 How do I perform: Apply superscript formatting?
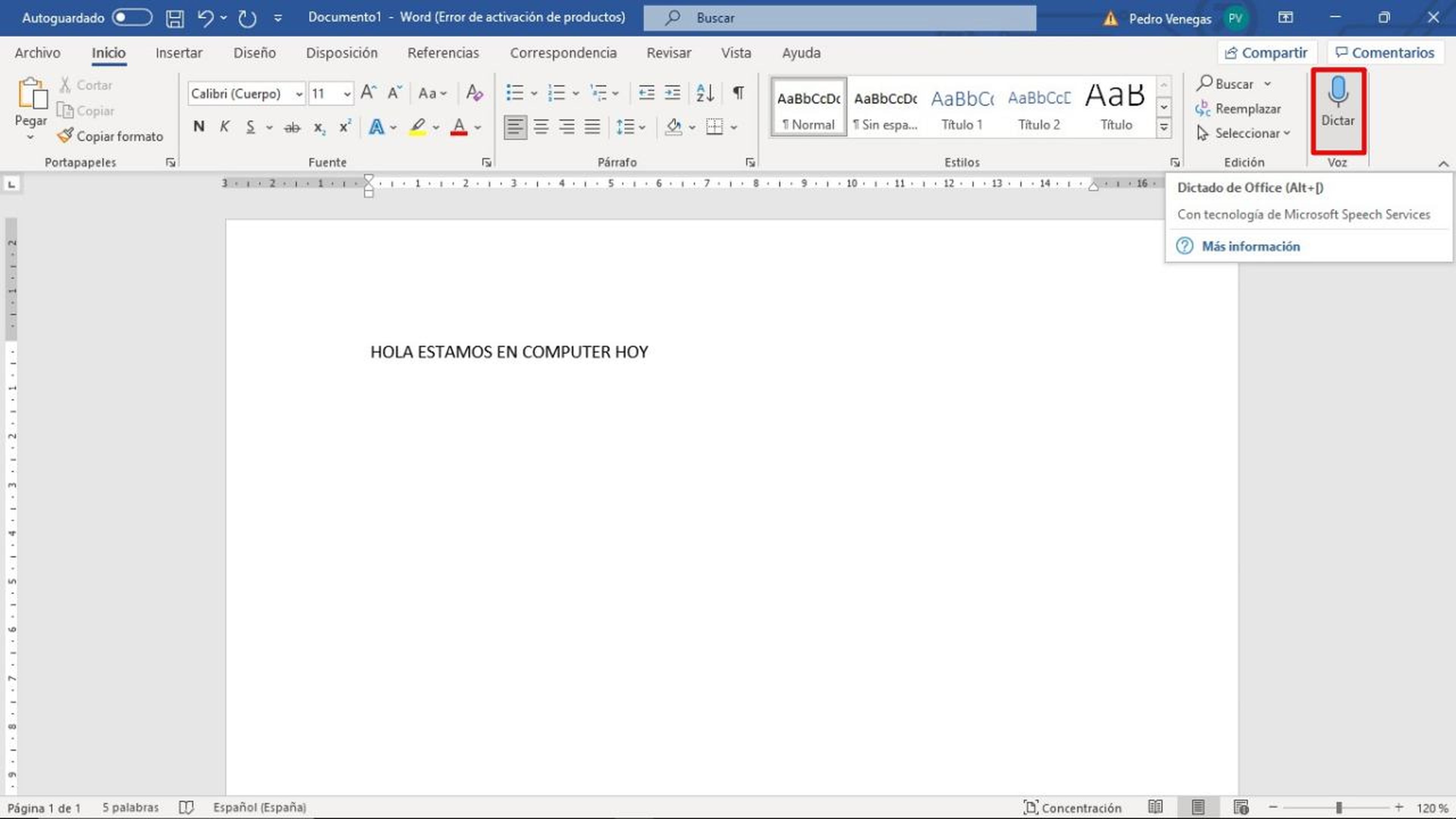click(x=345, y=127)
